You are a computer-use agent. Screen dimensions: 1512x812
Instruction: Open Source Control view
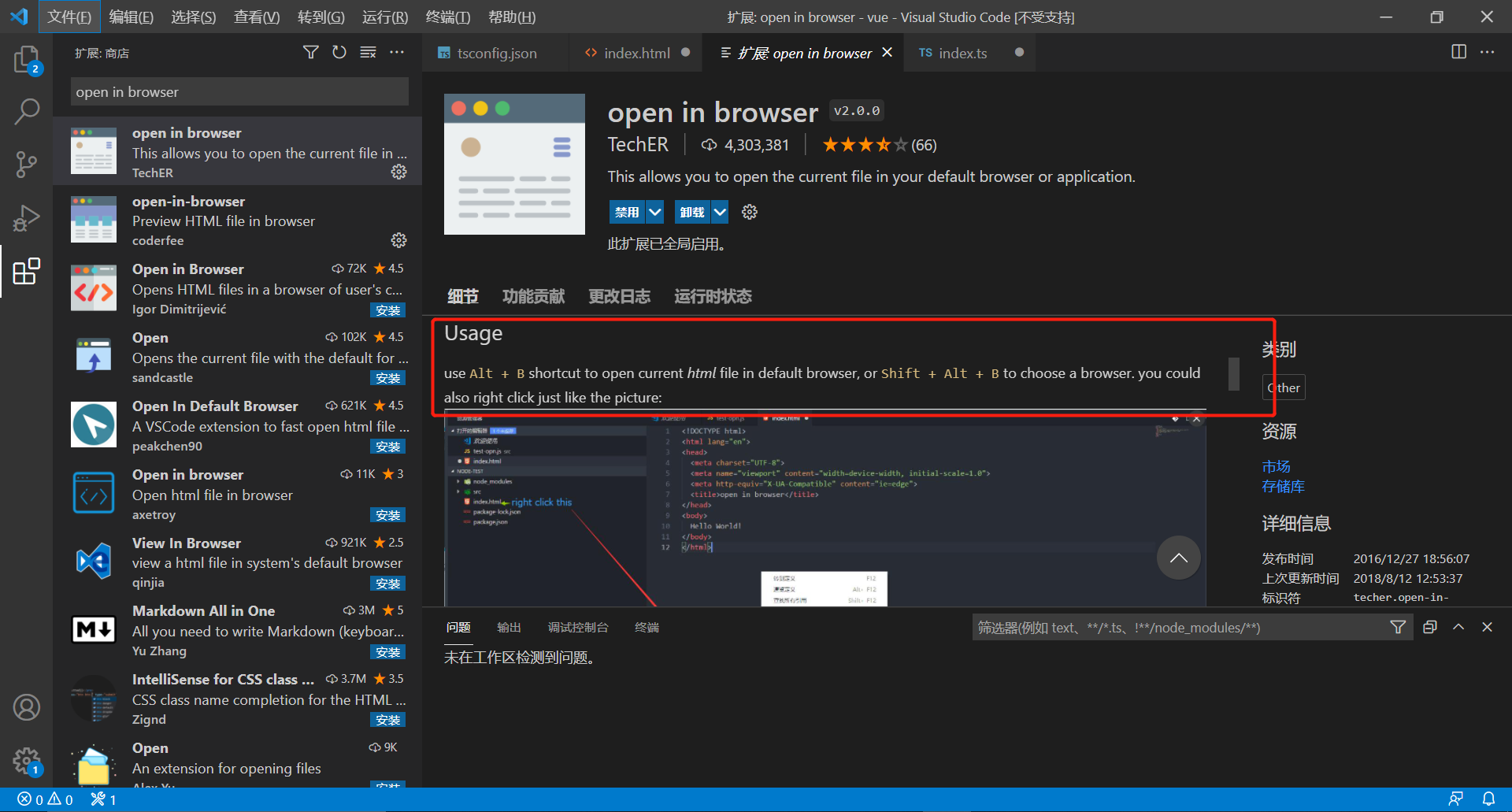pos(27,165)
